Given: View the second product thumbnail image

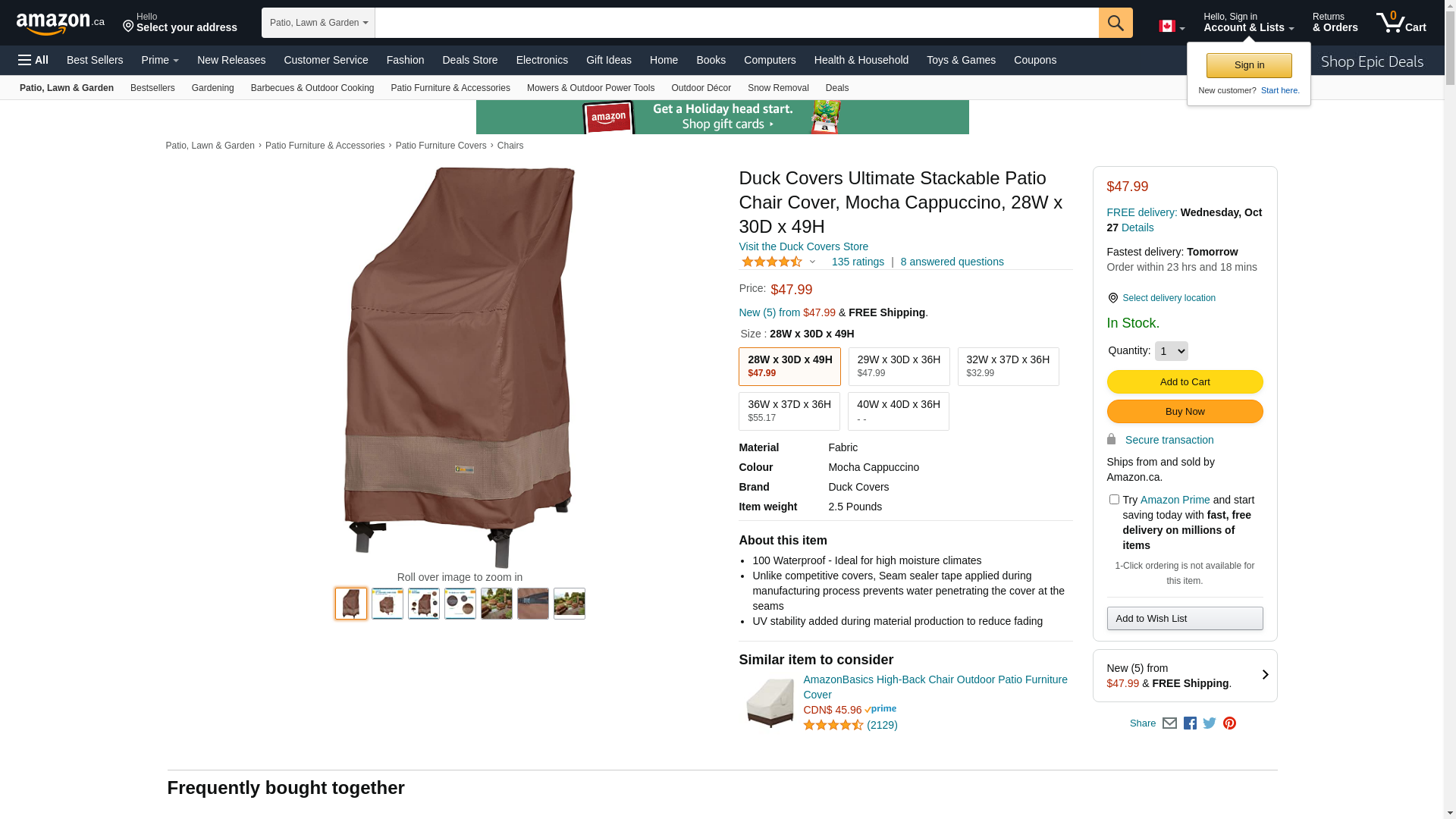Looking at the screenshot, I should pyautogui.click(x=388, y=604).
